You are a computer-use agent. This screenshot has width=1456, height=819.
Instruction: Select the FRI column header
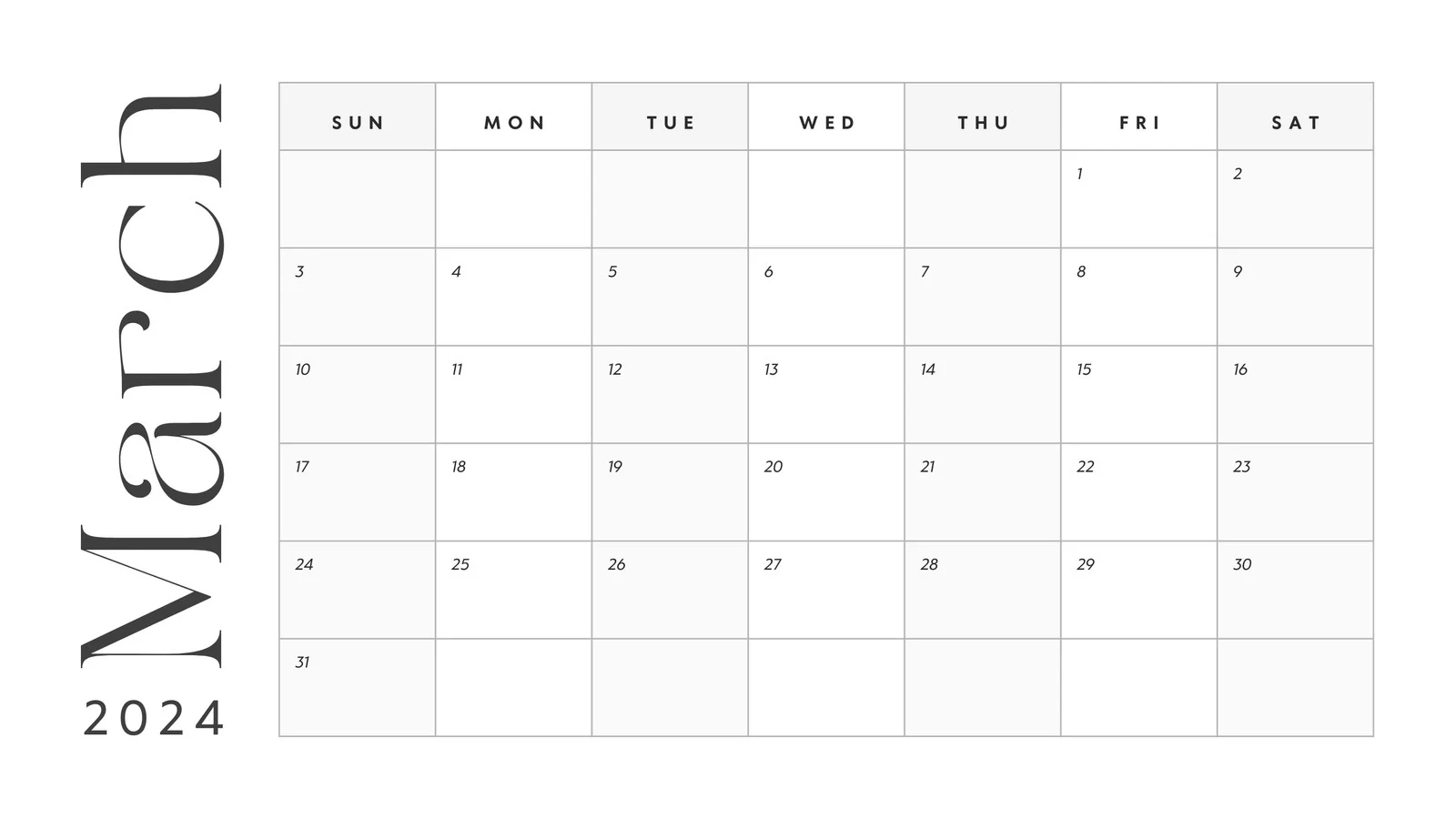[1139, 123]
